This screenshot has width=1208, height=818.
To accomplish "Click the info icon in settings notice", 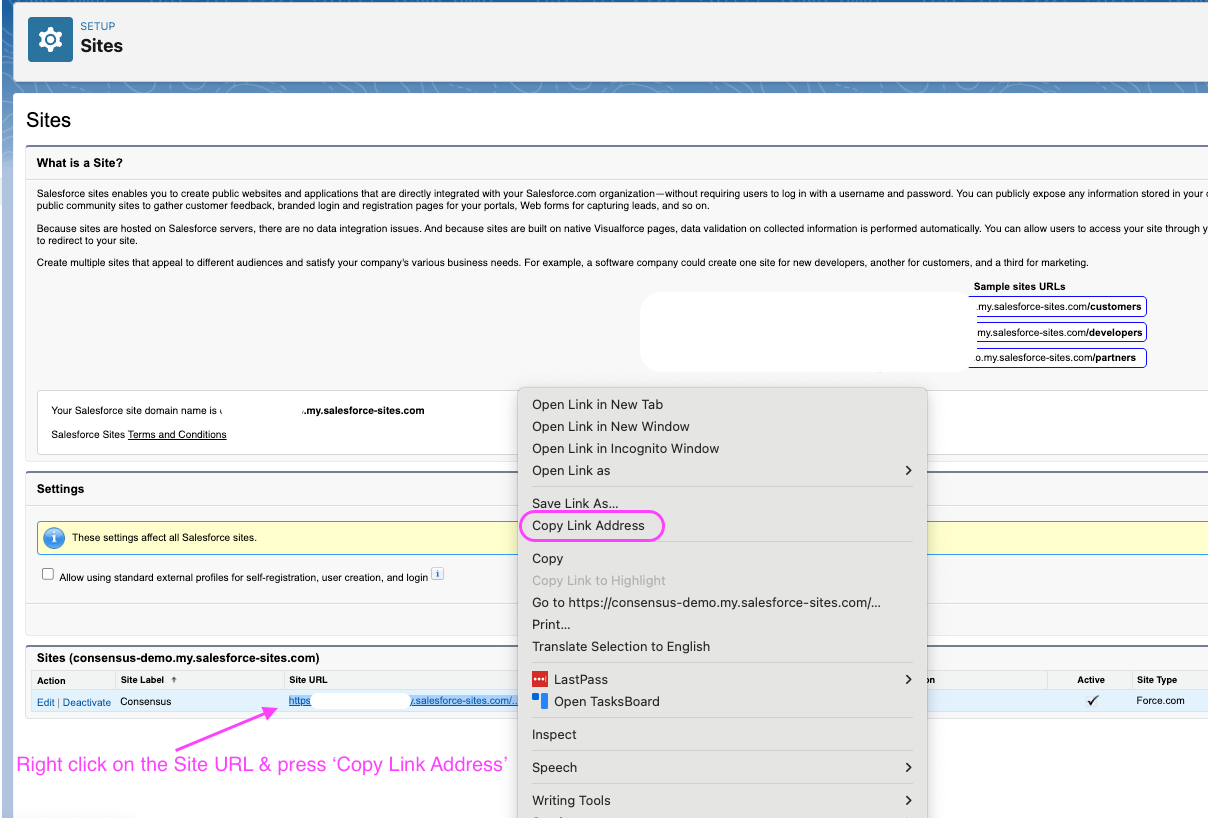I will pos(55,537).
